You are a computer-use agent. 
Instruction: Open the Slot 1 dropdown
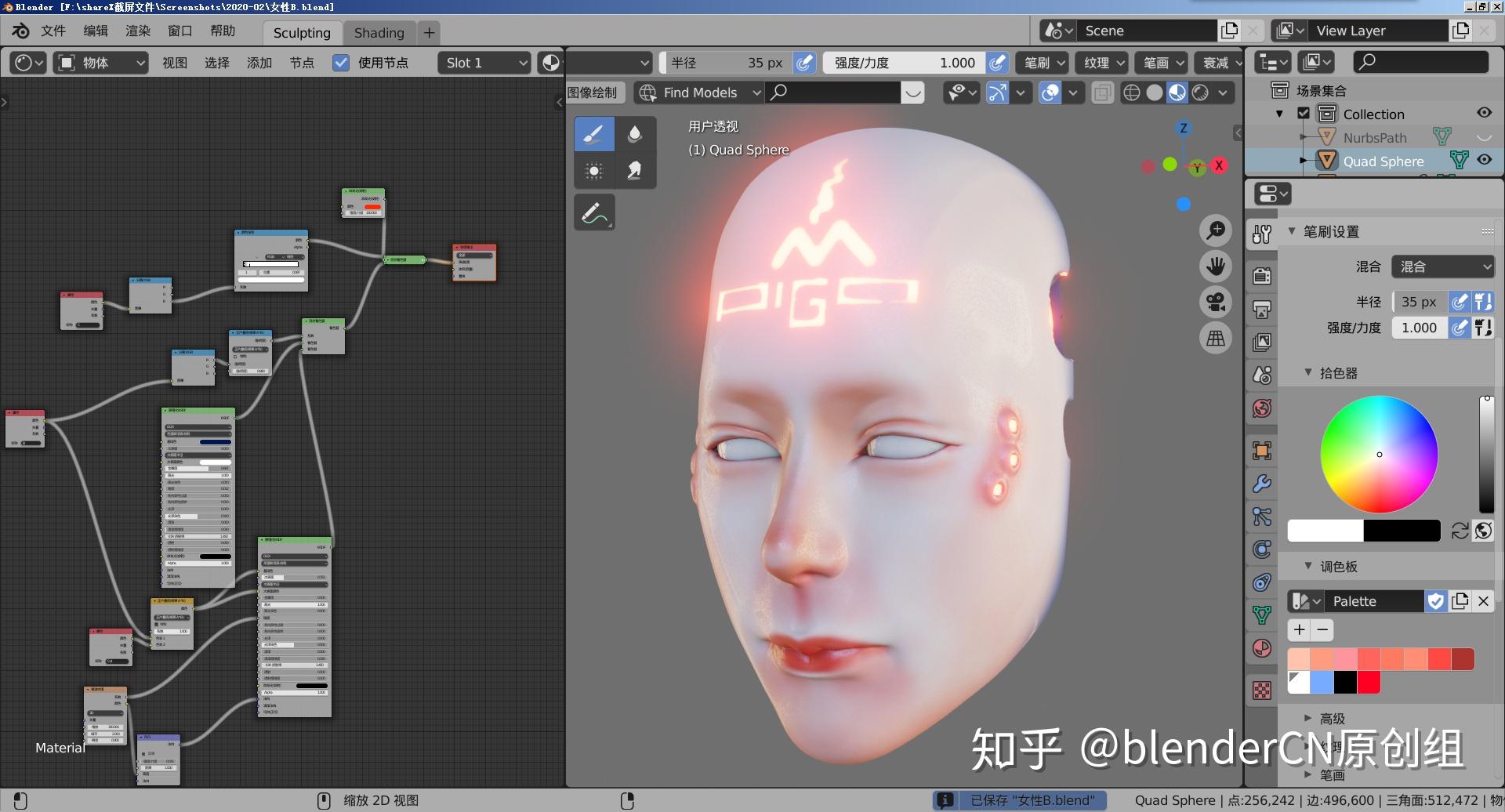pyautogui.click(x=484, y=63)
